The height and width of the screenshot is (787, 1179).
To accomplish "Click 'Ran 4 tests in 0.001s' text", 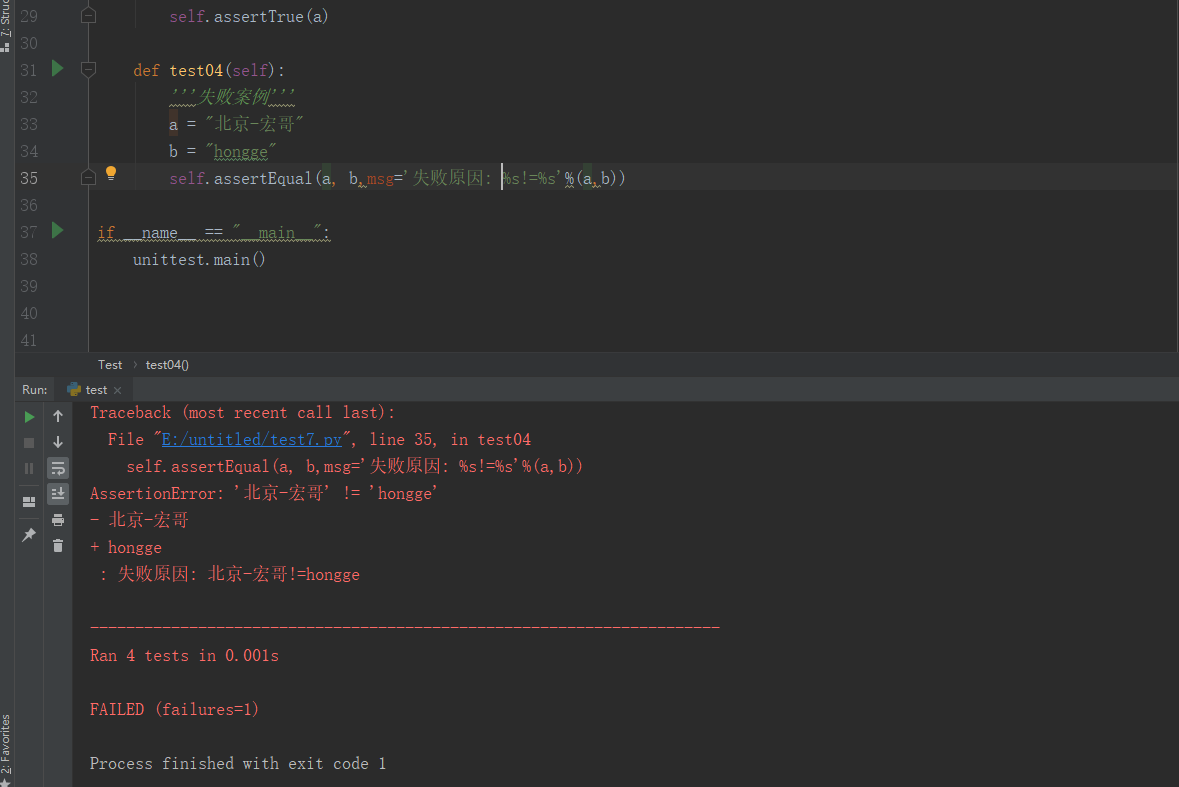I will (x=184, y=655).
